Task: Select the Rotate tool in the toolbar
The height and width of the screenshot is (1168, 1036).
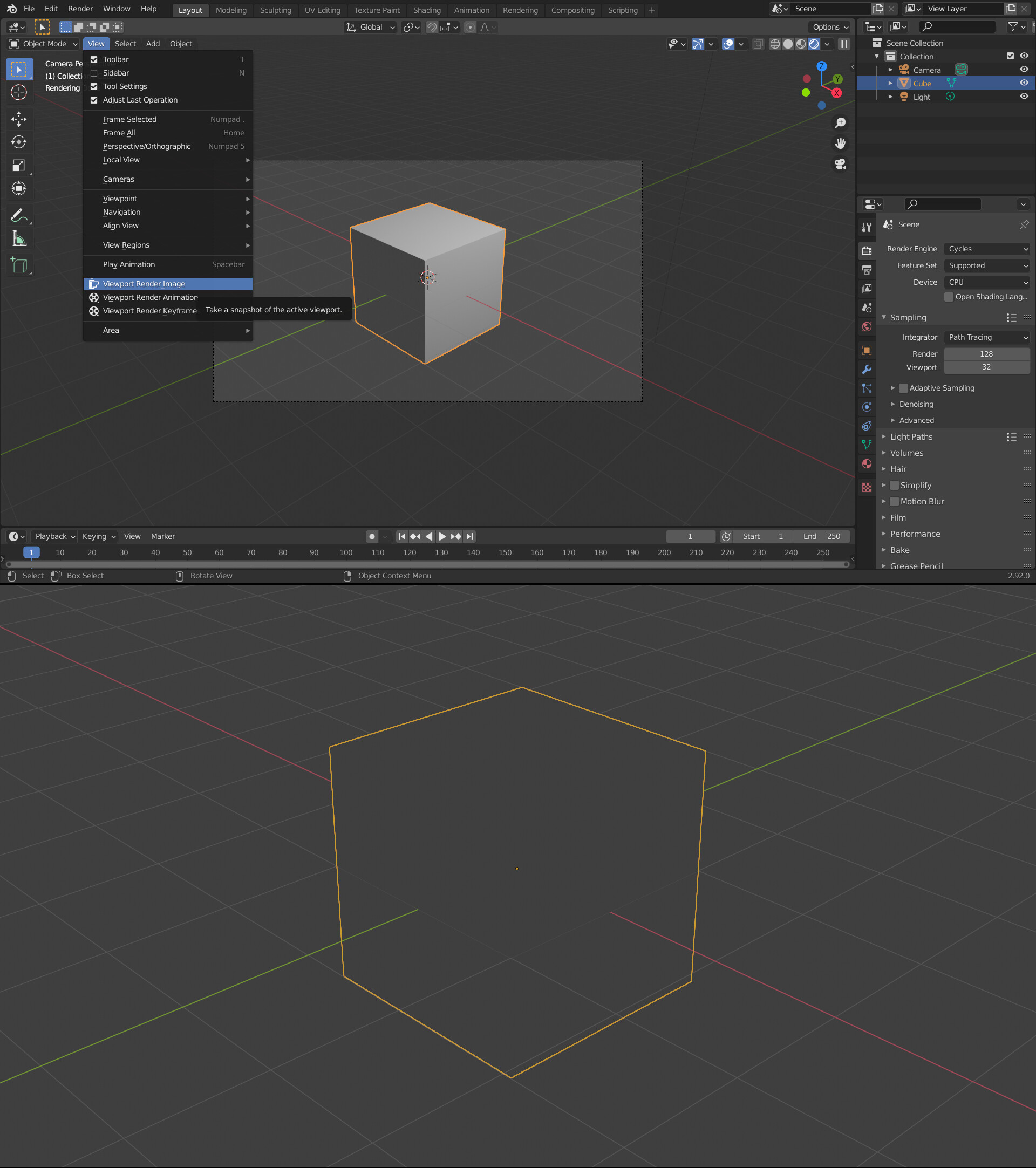Action: coord(19,142)
